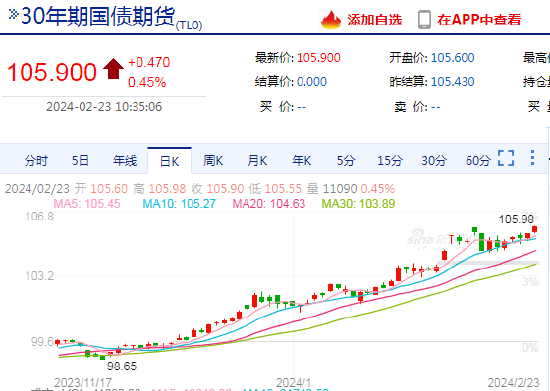This screenshot has width=550, height=391.
Task: Click the MA30 green indicator label
Action: tap(358, 204)
